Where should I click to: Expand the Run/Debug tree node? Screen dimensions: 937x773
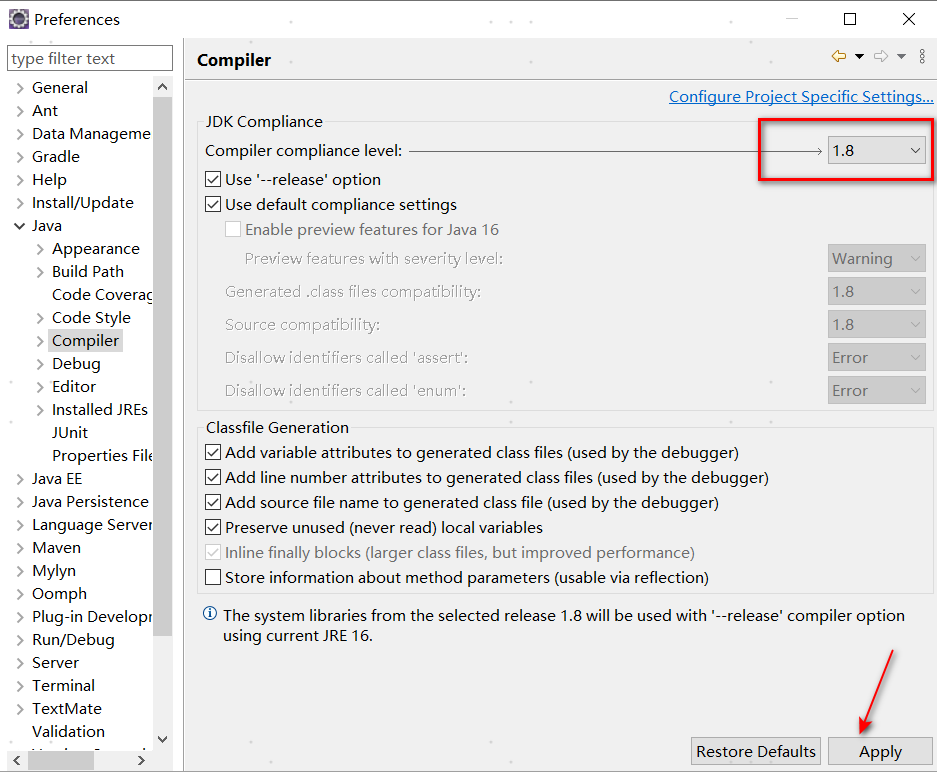(x=20, y=640)
